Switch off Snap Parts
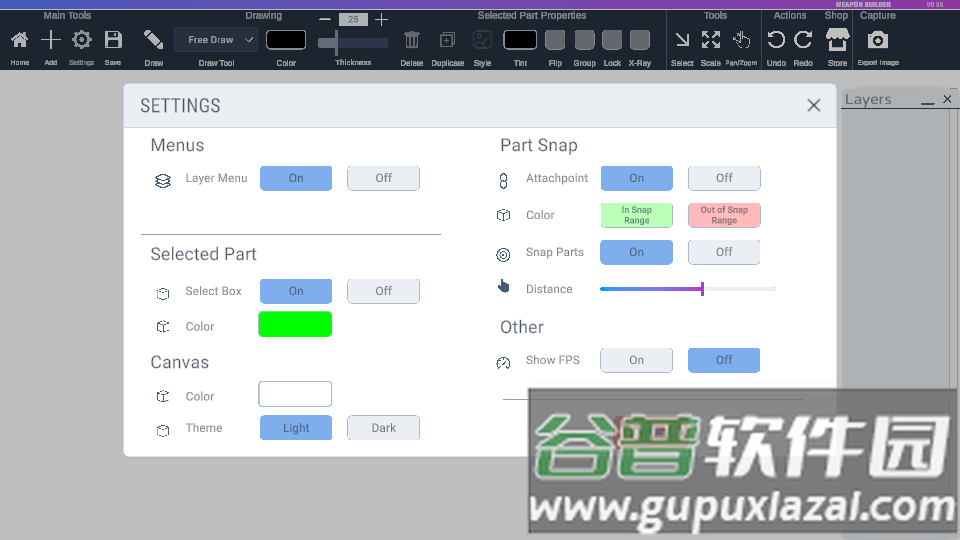The height and width of the screenshot is (540, 960). coord(724,252)
